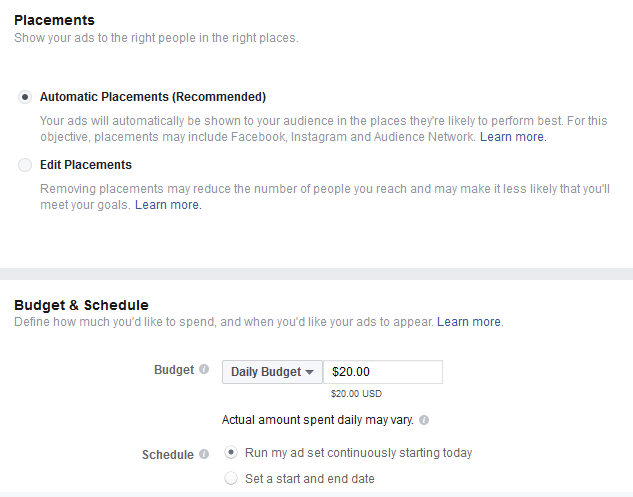Click the Daily Budget dropdown arrow
Screen dimensions: 633x497
click(310, 372)
